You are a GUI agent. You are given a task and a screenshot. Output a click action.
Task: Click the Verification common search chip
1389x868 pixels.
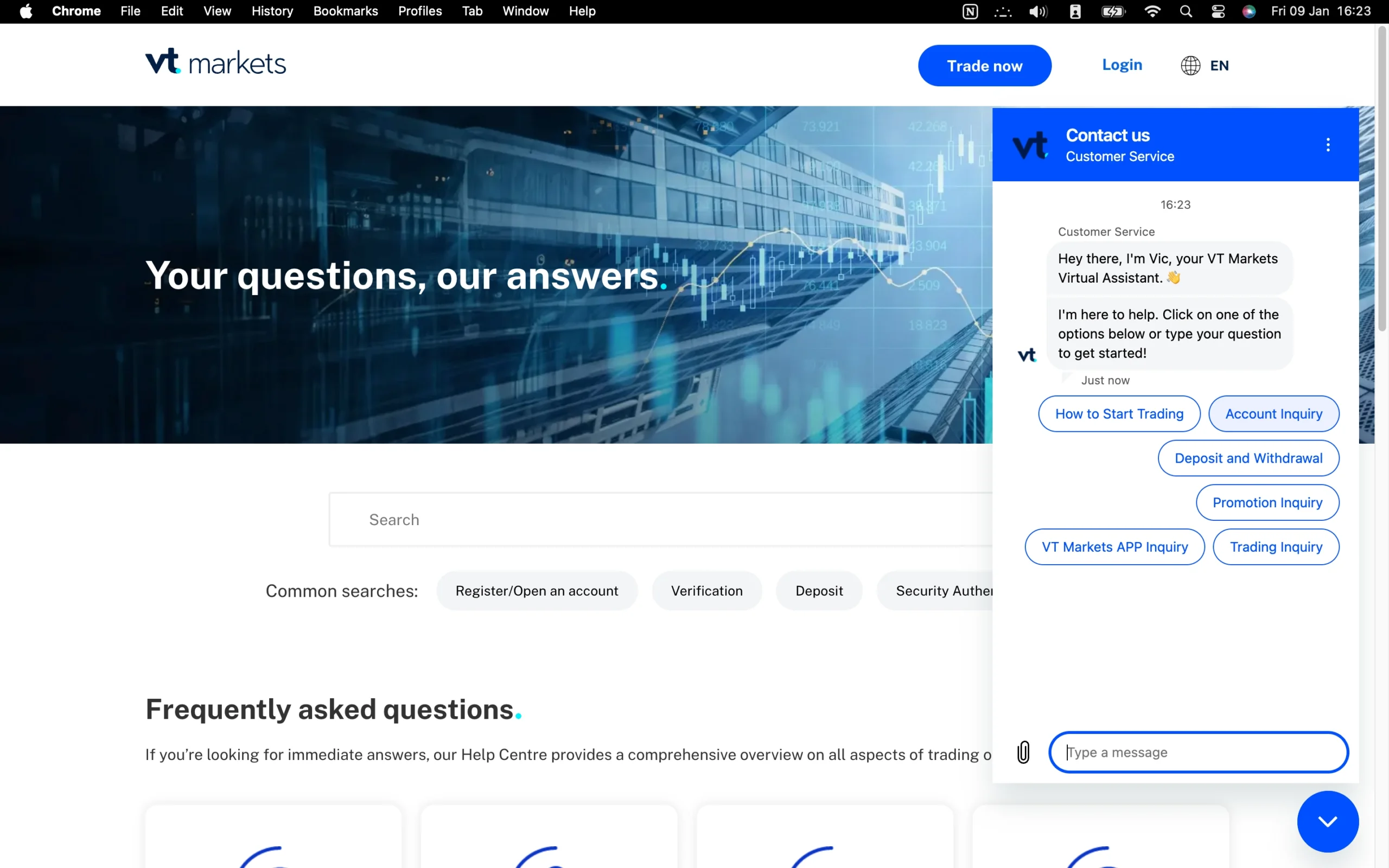pyautogui.click(x=706, y=591)
